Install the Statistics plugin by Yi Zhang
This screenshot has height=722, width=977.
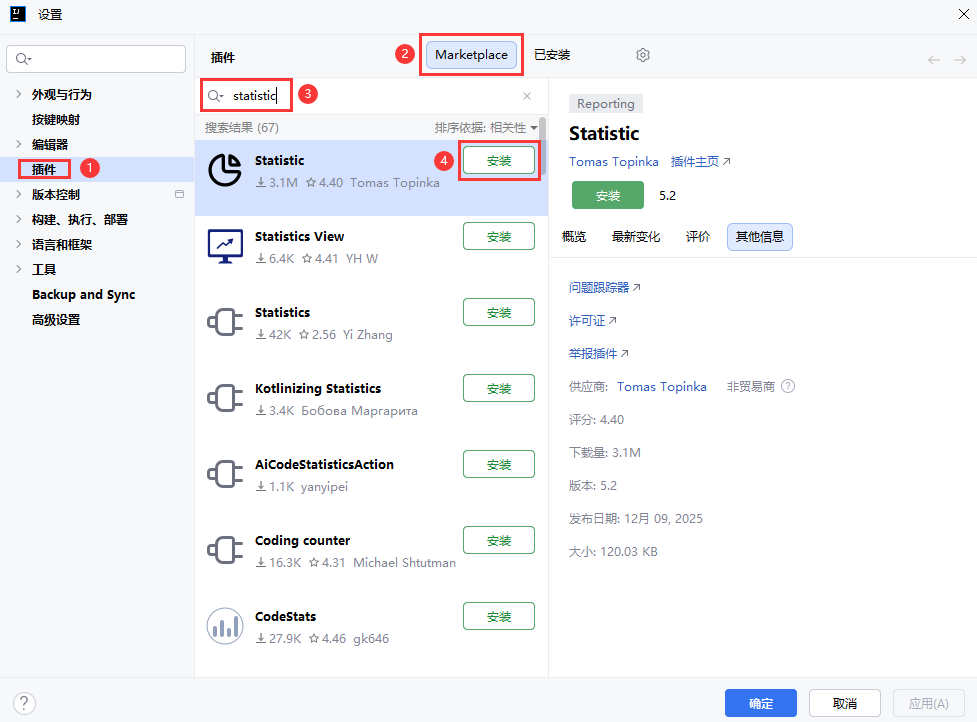pyautogui.click(x=498, y=313)
